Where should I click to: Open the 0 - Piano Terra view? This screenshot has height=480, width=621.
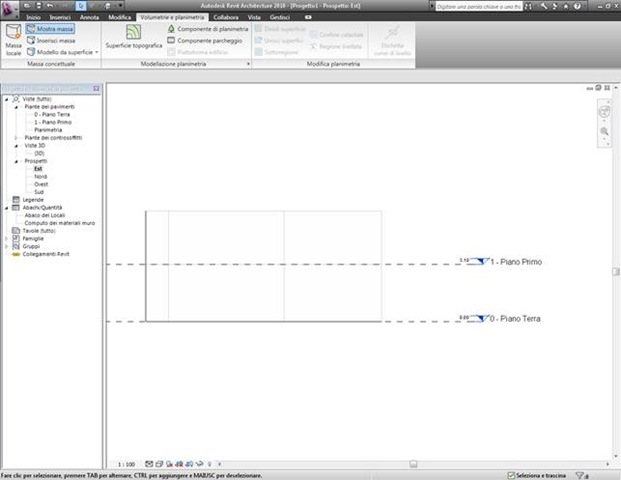52,114
